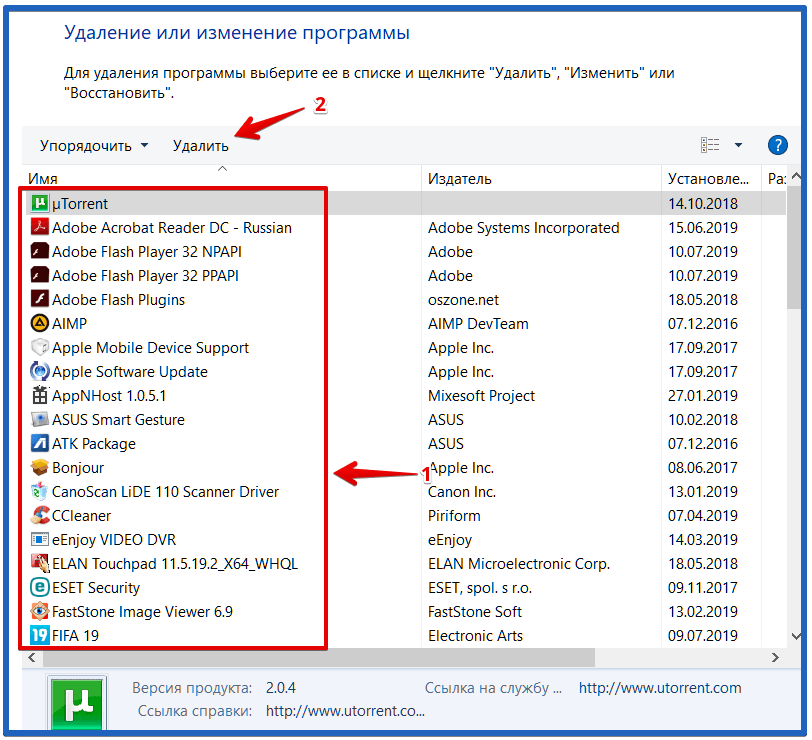Select the ASUS Smart Gesture entry
Screen dimensions: 812x740
point(119,419)
